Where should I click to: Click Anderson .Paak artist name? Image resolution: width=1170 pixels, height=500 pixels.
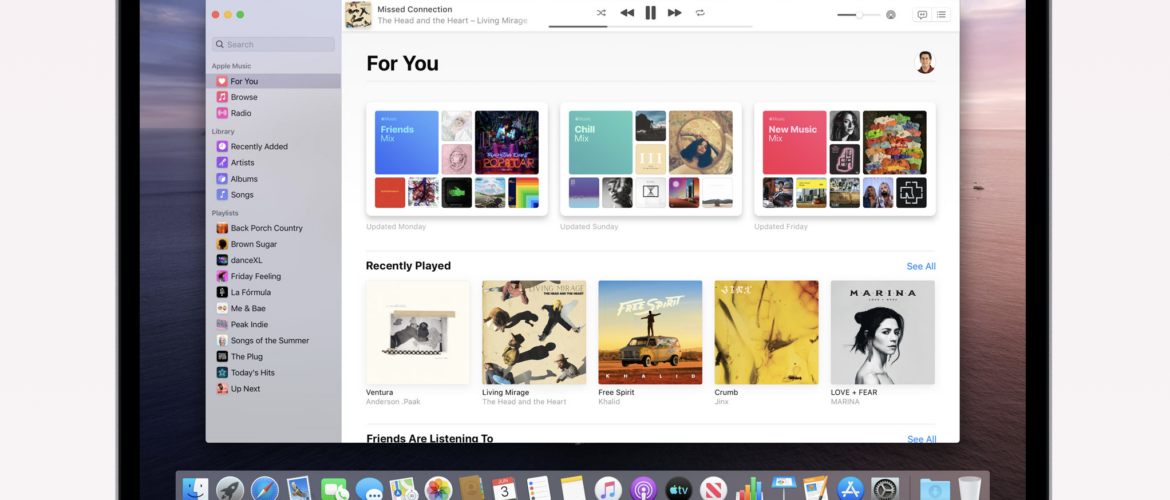pyautogui.click(x=393, y=402)
